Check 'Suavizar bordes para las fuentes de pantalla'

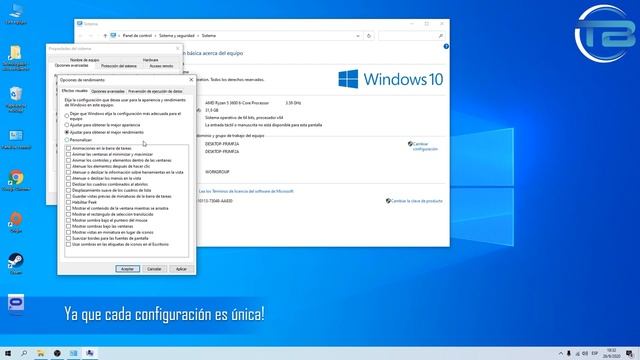coord(68,238)
